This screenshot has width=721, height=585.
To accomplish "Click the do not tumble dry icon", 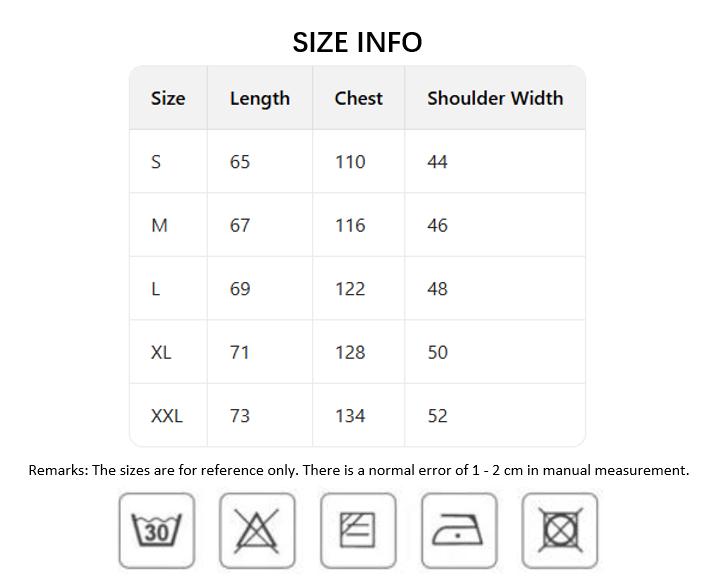I will click(x=560, y=530).
